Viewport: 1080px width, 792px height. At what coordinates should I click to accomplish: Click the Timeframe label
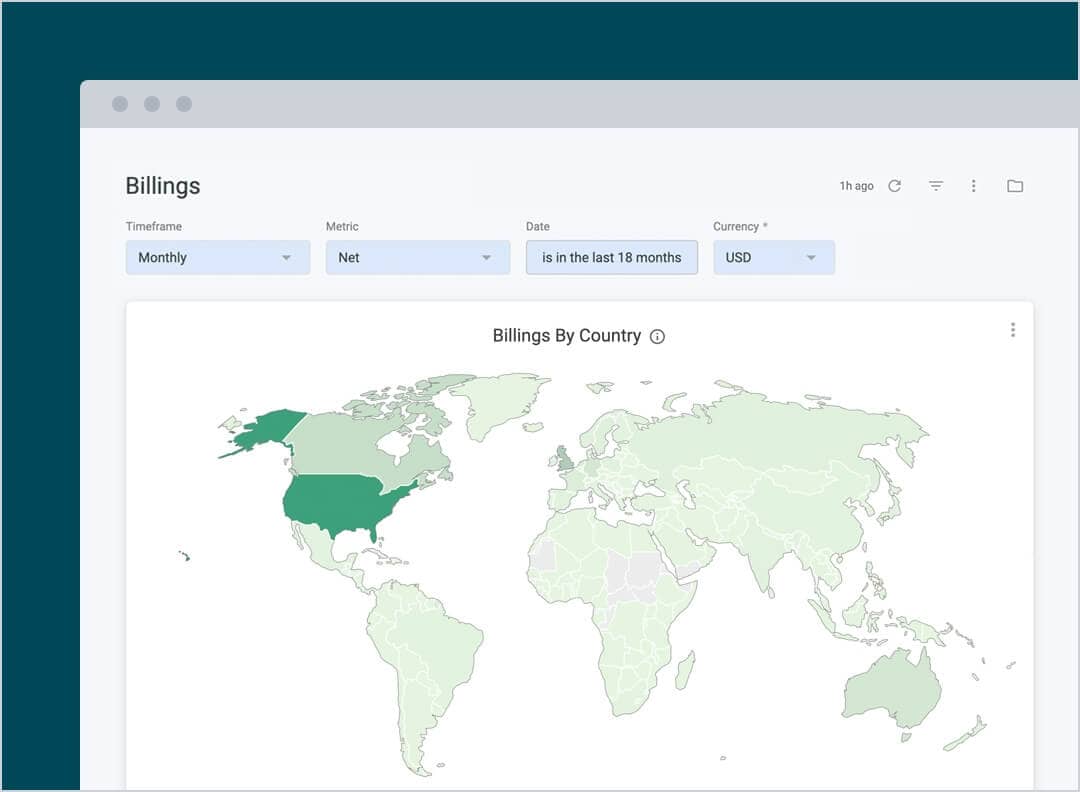coord(154,227)
